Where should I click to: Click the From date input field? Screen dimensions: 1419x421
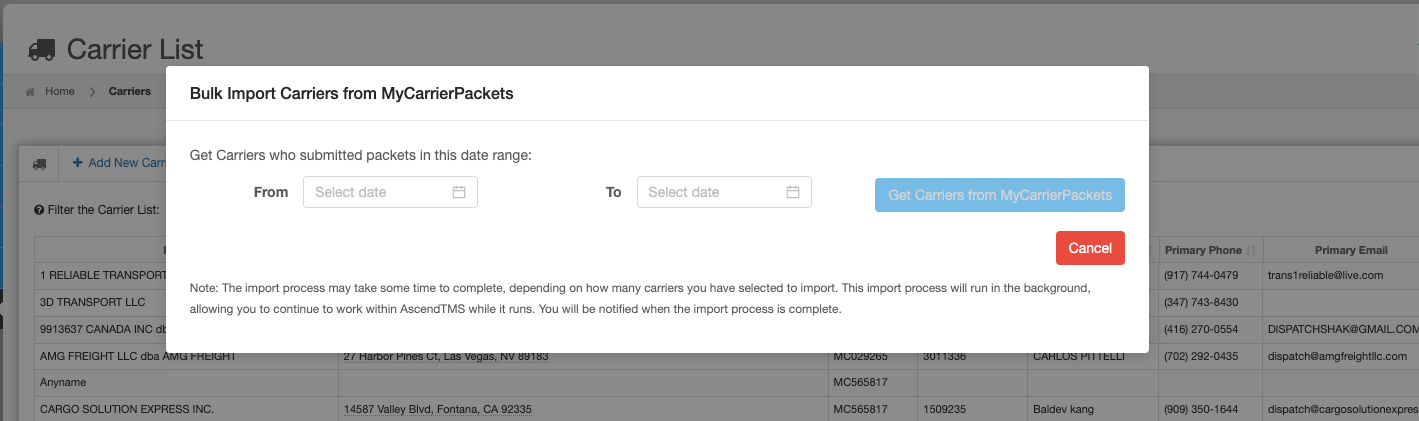click(390, 192)
